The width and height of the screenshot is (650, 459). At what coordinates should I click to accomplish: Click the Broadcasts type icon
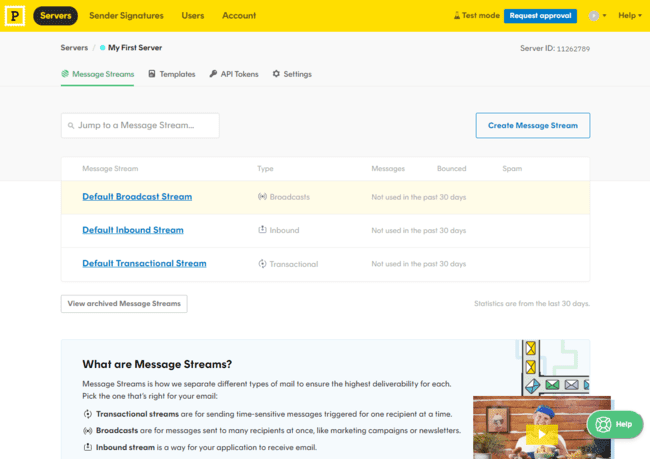point(262,197)
